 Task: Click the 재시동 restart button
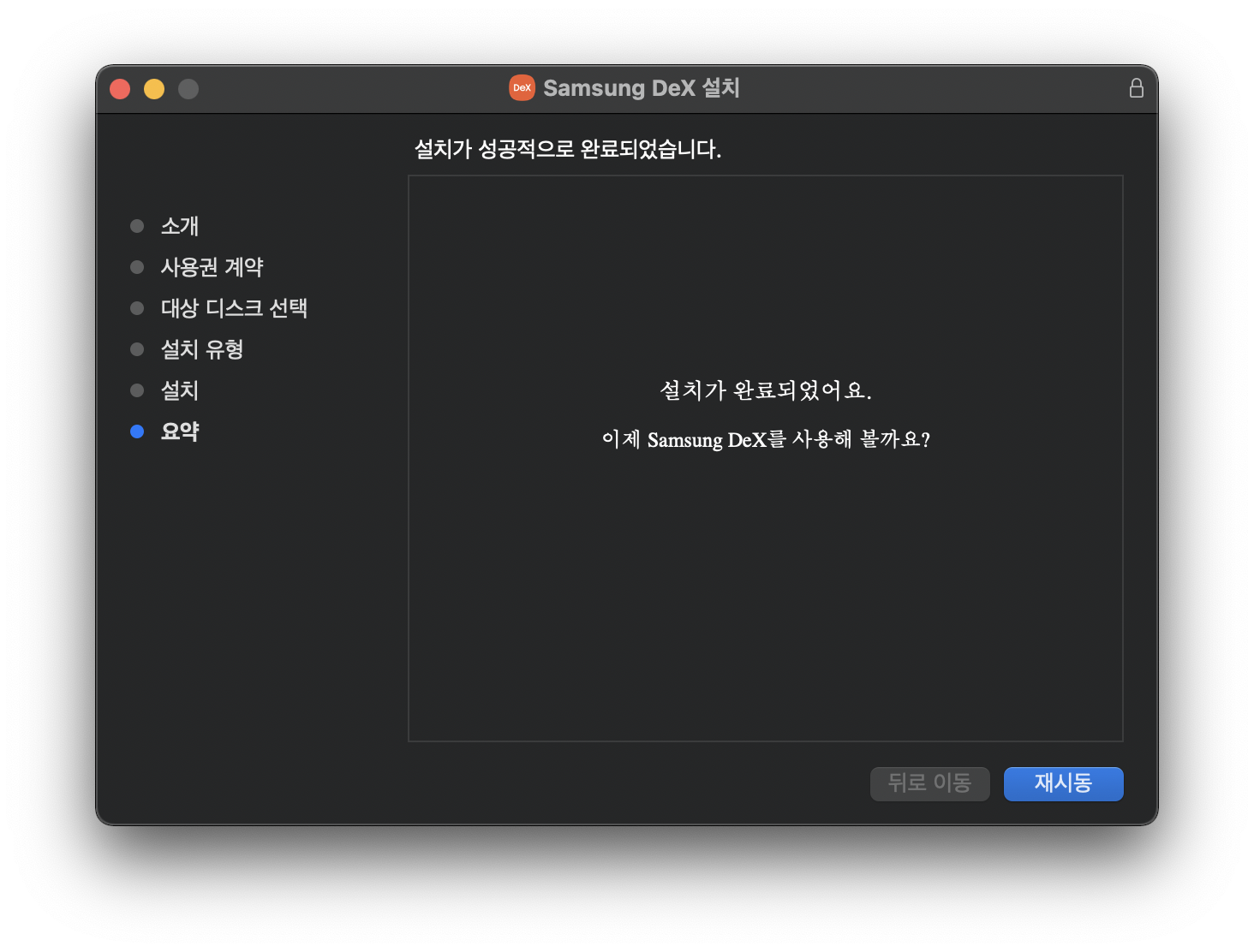(x=1063, y=783)
